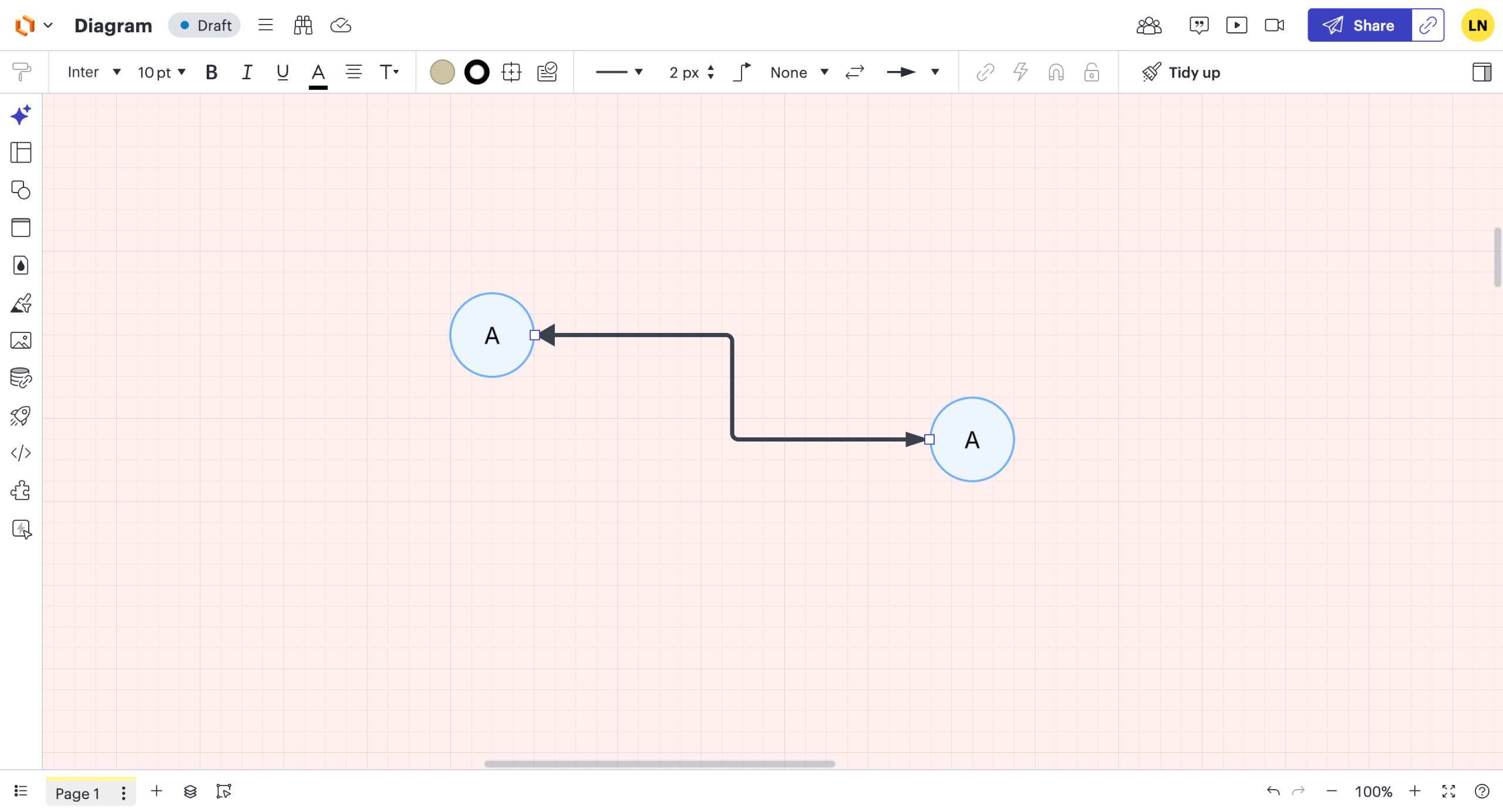The image size is (1503, 812).
Task: Toggle italic text formatting
Action: (x=247, y=72)
